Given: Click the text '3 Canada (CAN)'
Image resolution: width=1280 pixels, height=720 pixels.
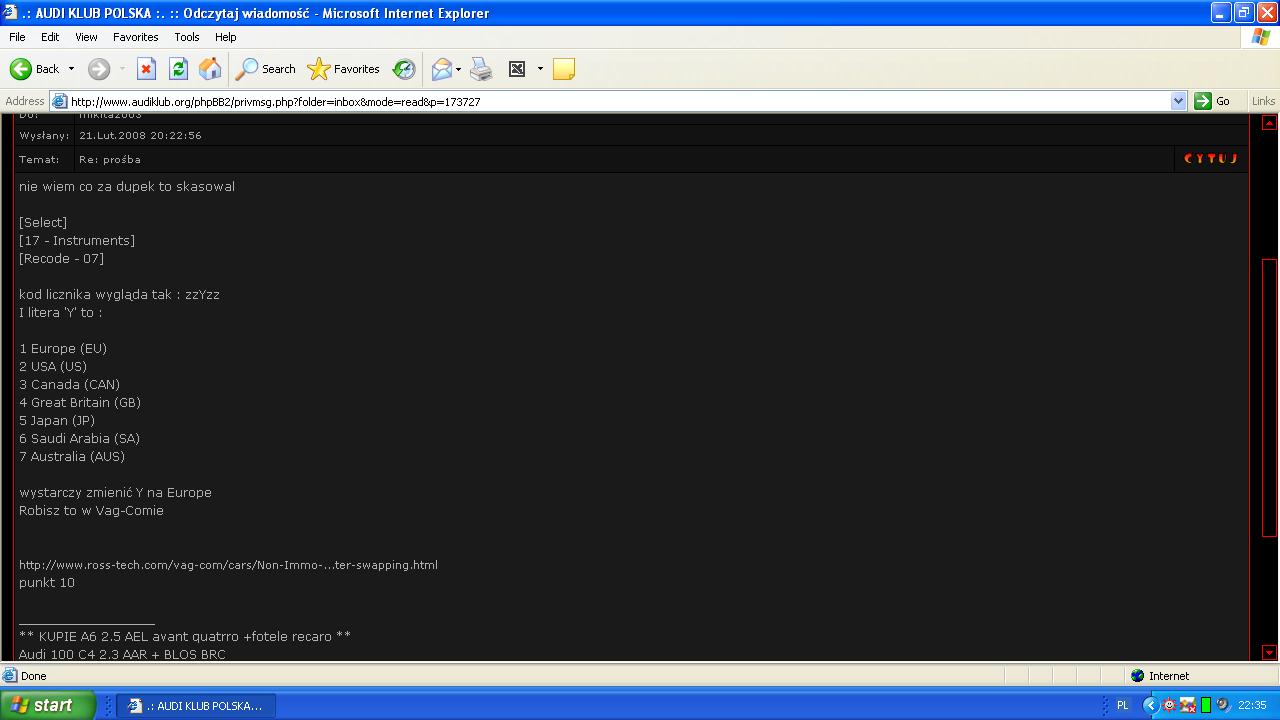Looking at the screenshot, I should pos(69,384).
